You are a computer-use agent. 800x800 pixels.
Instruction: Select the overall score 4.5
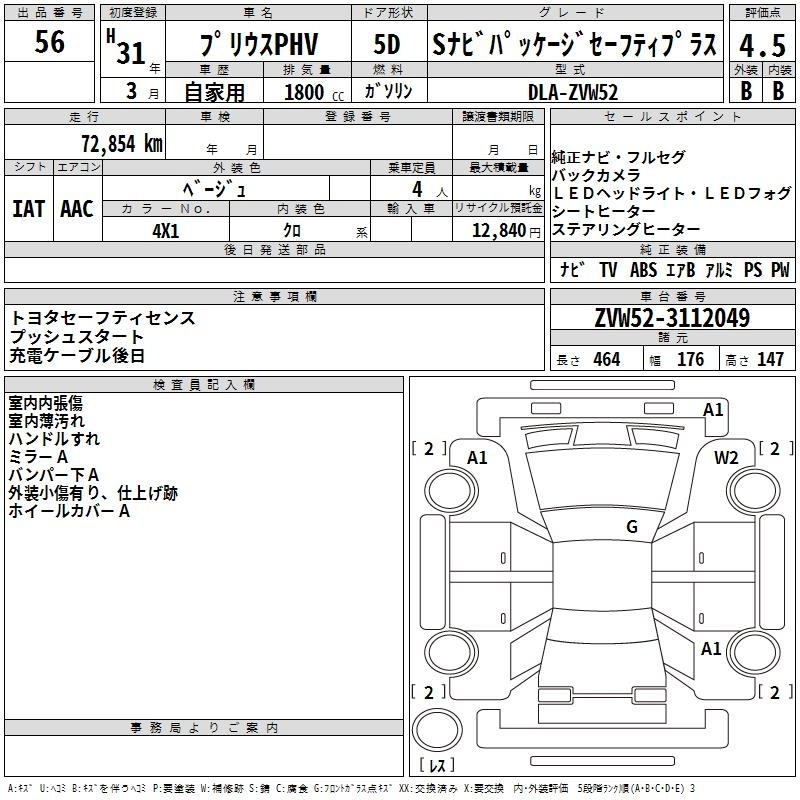pos(762,45)
